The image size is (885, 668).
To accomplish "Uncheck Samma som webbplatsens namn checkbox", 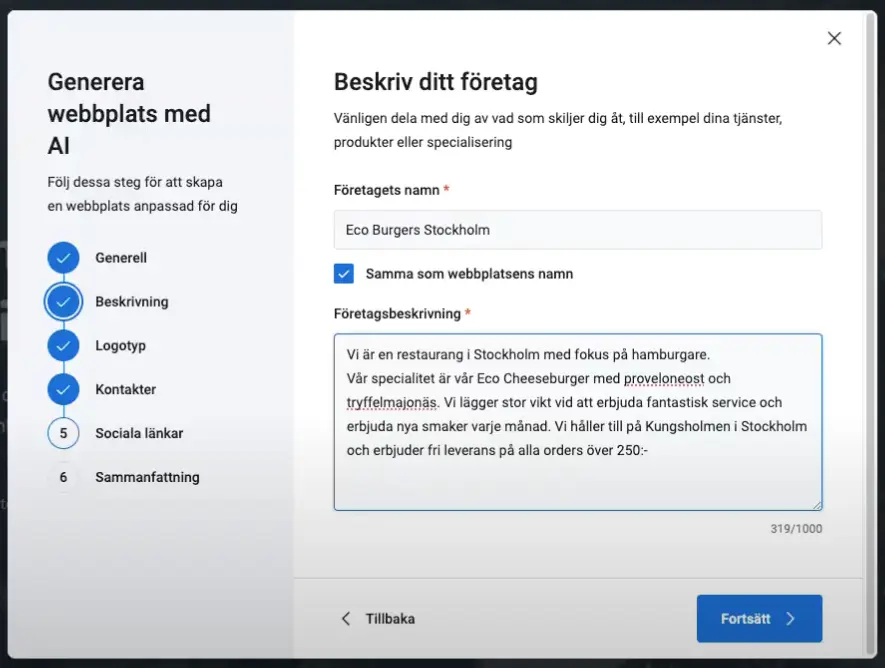I will pos(344,274).
